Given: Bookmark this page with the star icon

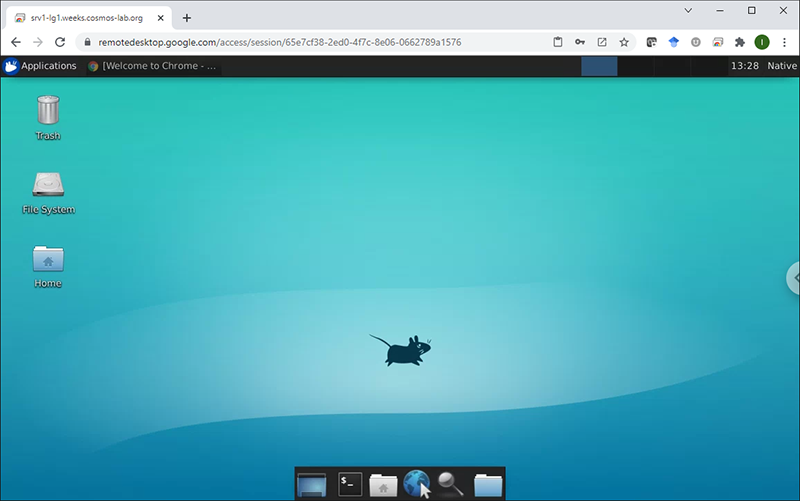Looking at the screenshot, I should point(624,42).
